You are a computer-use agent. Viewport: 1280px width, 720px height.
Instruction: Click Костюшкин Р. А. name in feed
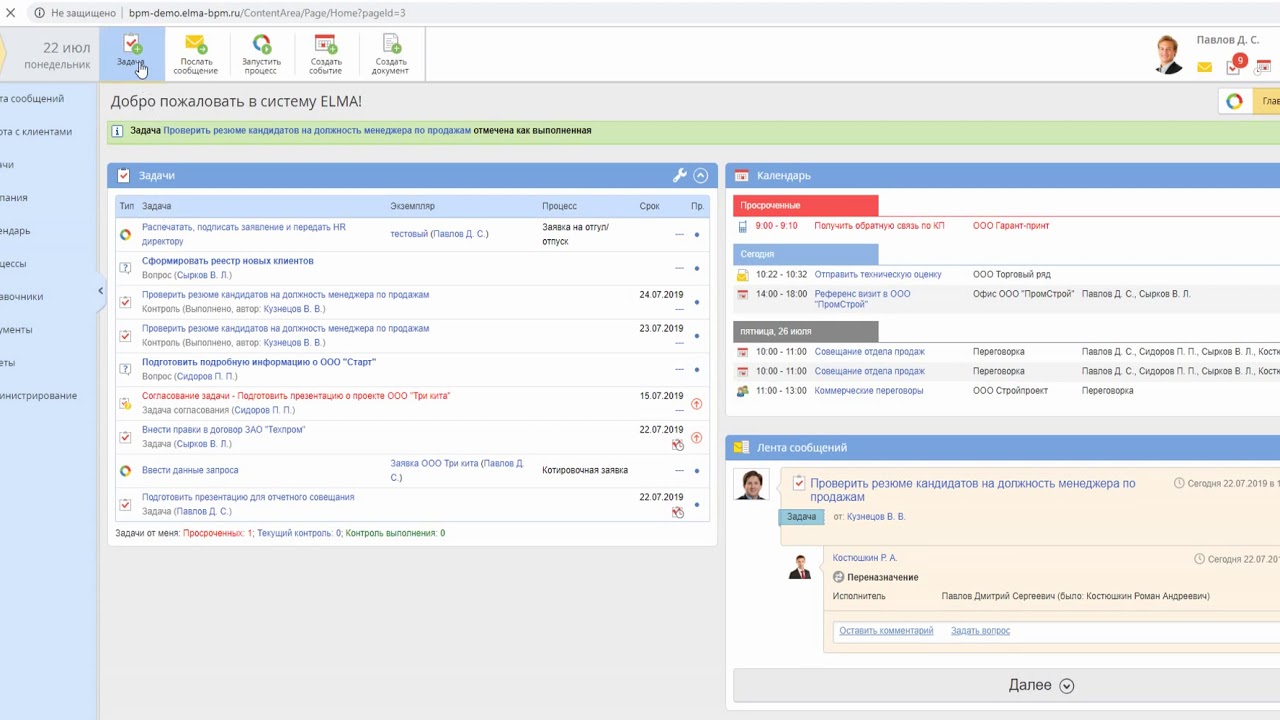[x=865, y=558]
